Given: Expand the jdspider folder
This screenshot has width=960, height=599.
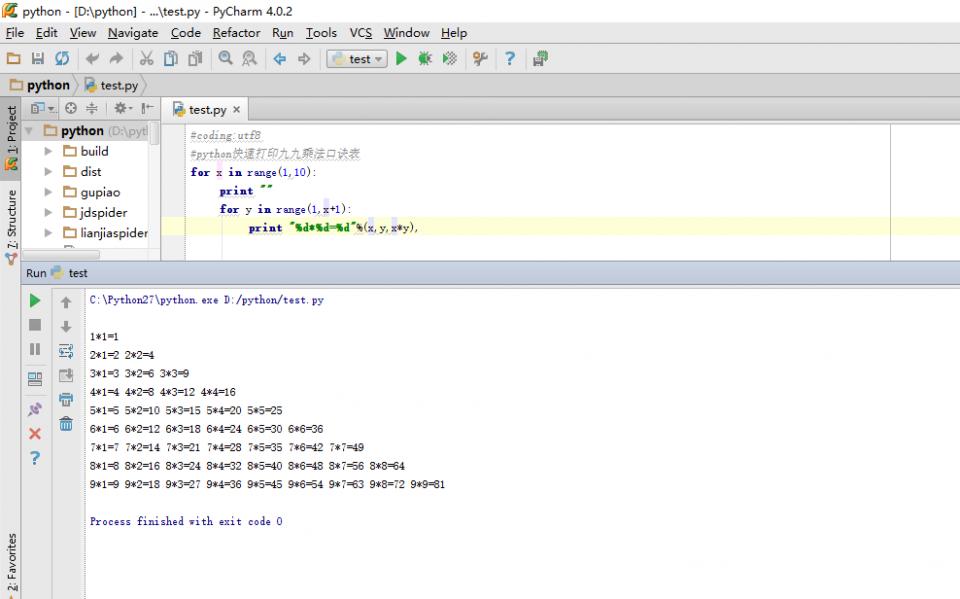Looking at the screenshot, I should point(48,213).
